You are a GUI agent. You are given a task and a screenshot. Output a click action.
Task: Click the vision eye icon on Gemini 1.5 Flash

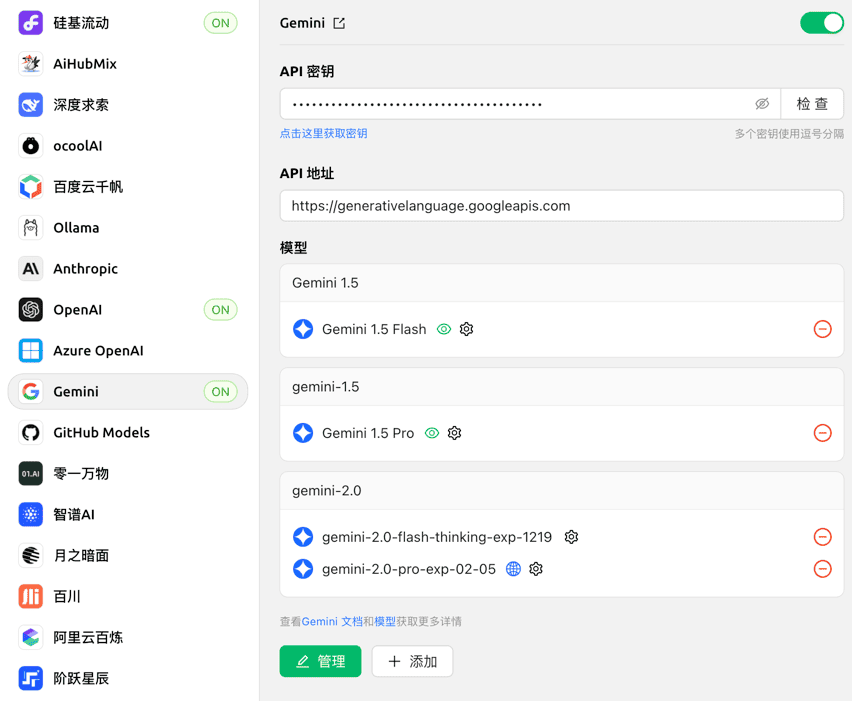tap(444, 329)
